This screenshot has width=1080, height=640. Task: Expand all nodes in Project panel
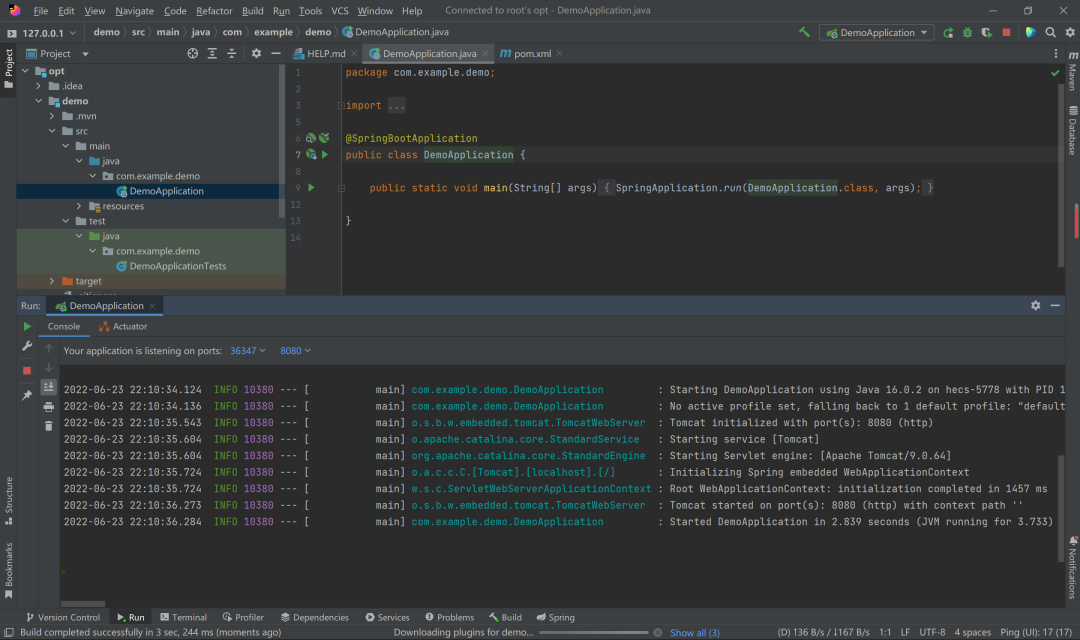tap(212, 54)
